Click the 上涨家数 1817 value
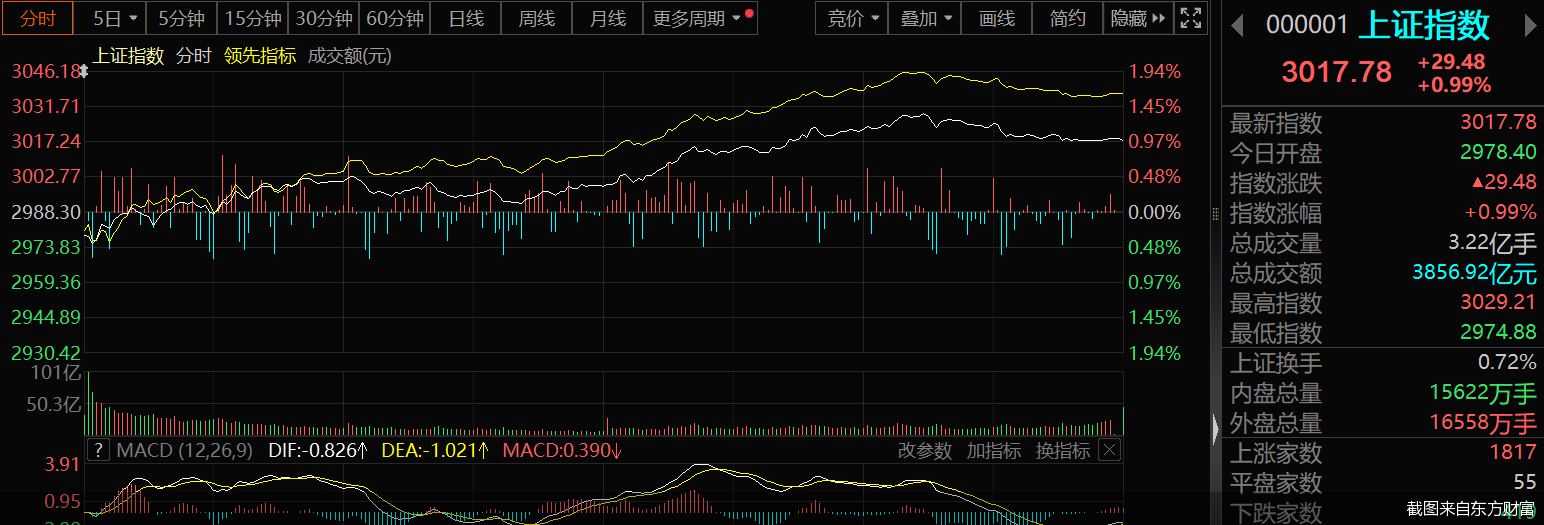The image size is (1544, 525). pos(1513,453)
